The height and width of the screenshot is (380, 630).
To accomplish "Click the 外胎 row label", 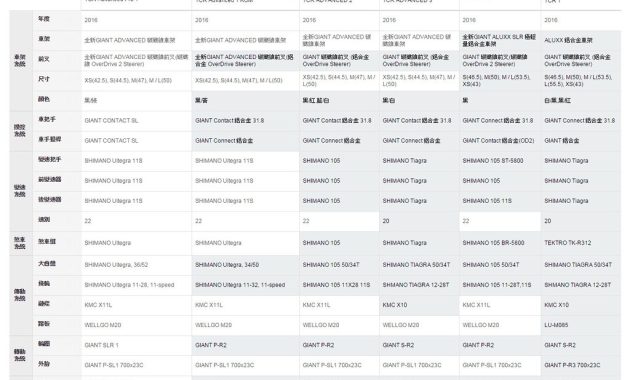I will tap(44, 364).
